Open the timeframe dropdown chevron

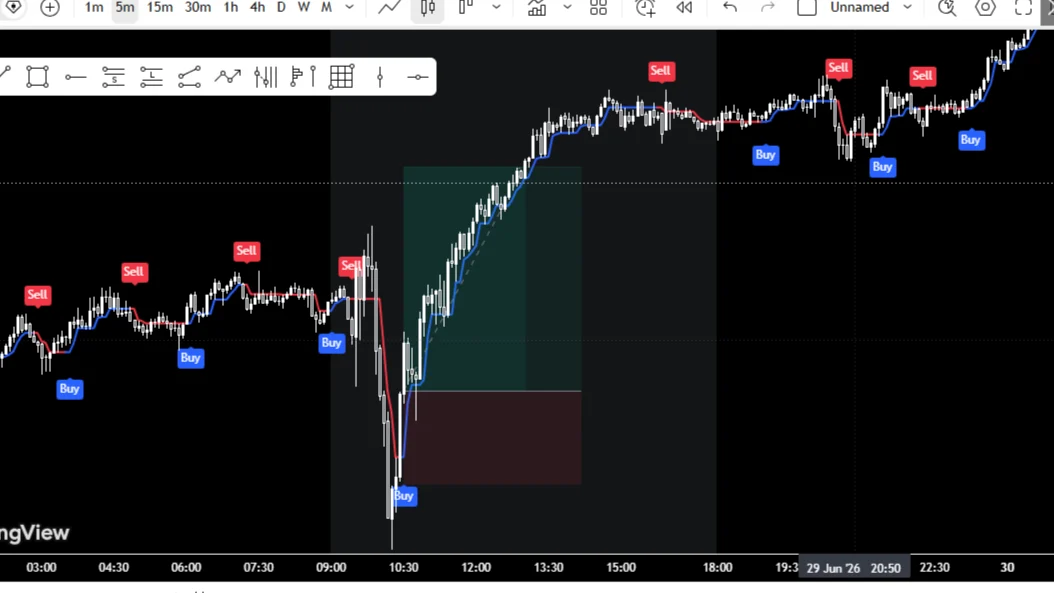click(350, 8)
